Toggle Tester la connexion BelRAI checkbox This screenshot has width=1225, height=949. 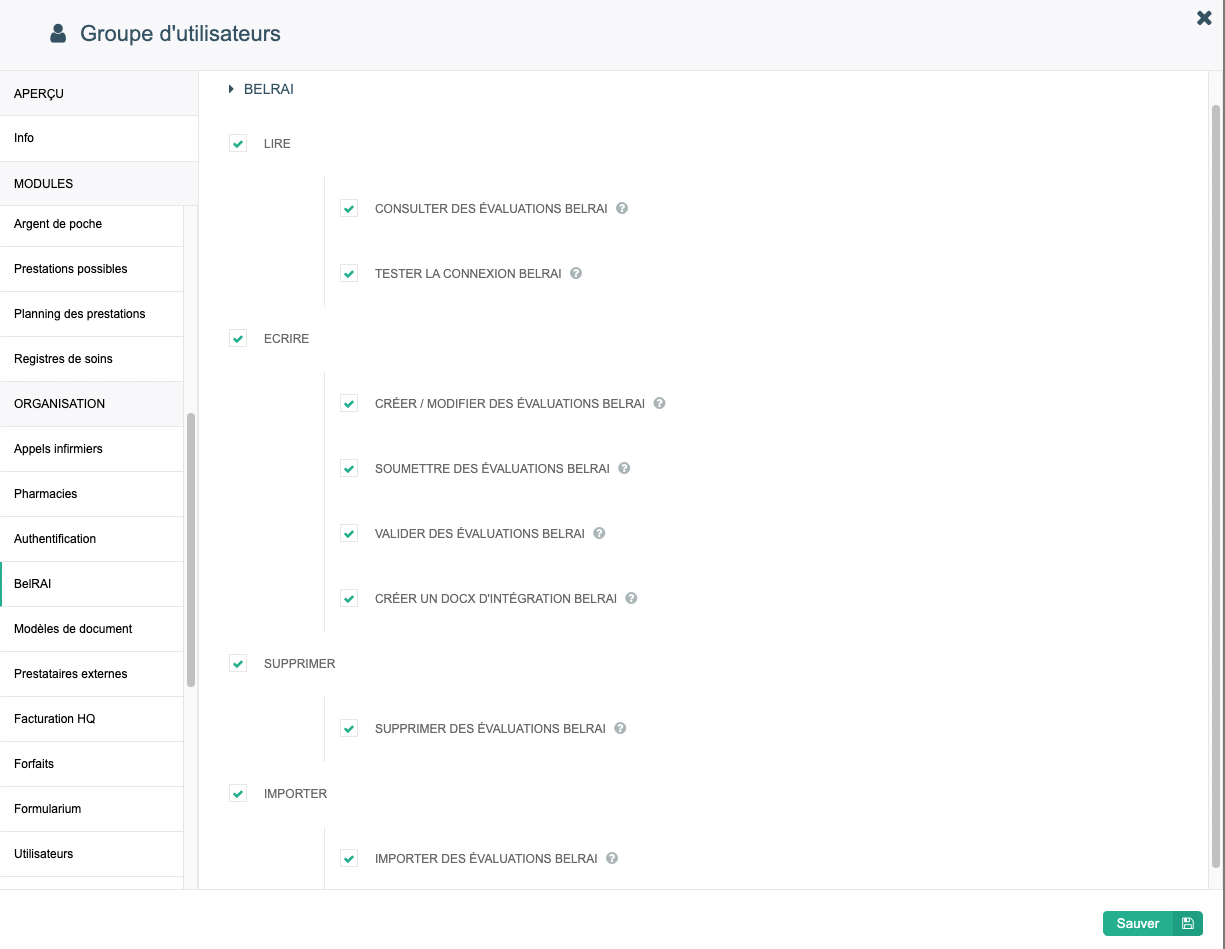point(349,274)
